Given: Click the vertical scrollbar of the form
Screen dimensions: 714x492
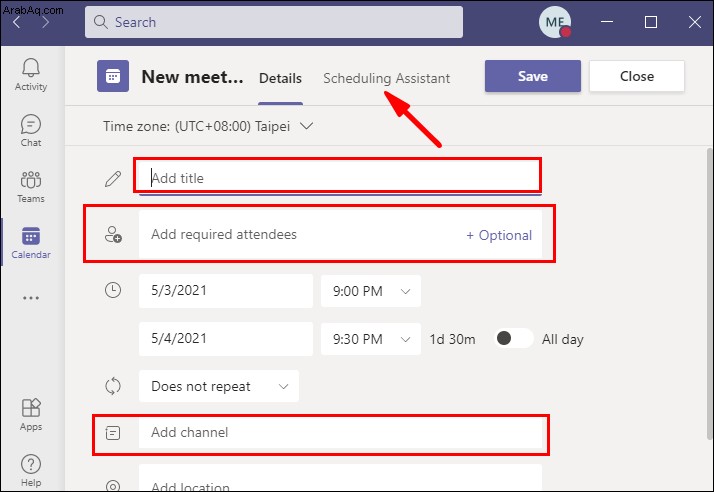Looking at the screenshot, I should [x=710, y=293].
